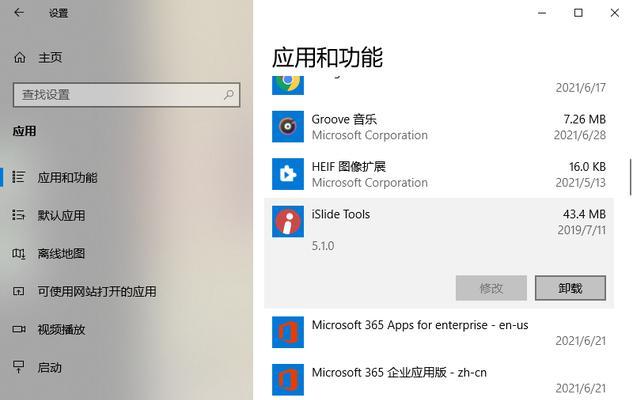Select the 离线地图 map icon
This screenshot has height=400, width=633.
click(x=19, y=253)
